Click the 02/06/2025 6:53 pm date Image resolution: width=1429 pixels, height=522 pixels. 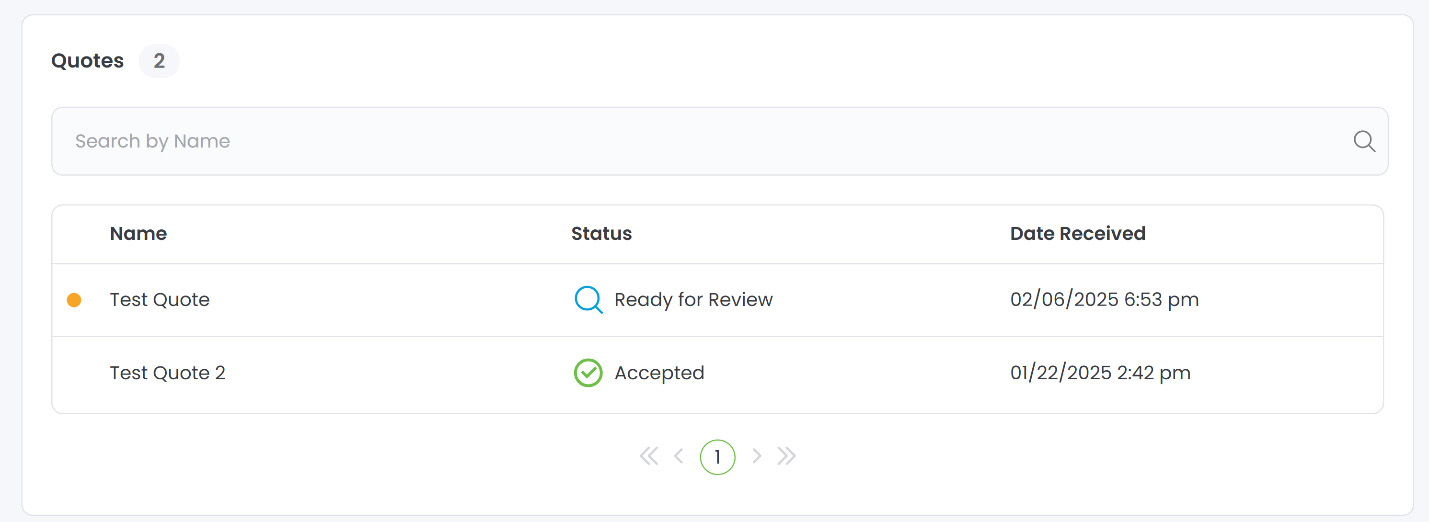1105,300
